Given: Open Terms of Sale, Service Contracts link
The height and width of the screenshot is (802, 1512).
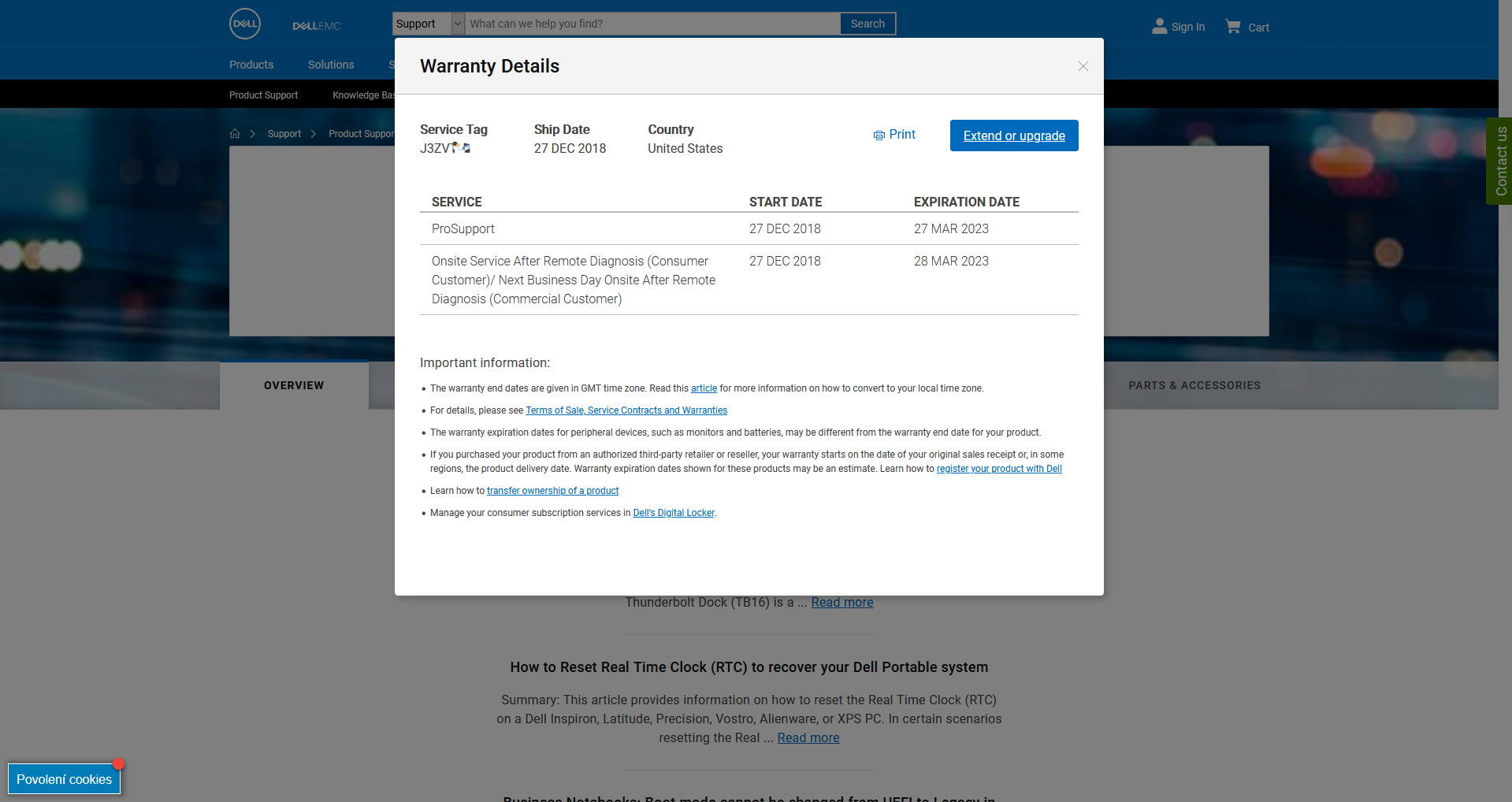Looking at the screenshot, I should tap(626, 410).
